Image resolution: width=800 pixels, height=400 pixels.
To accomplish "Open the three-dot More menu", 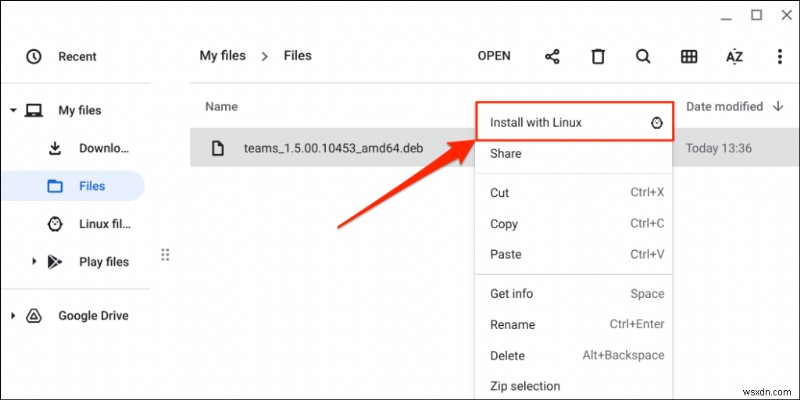I will click(779, 56).
